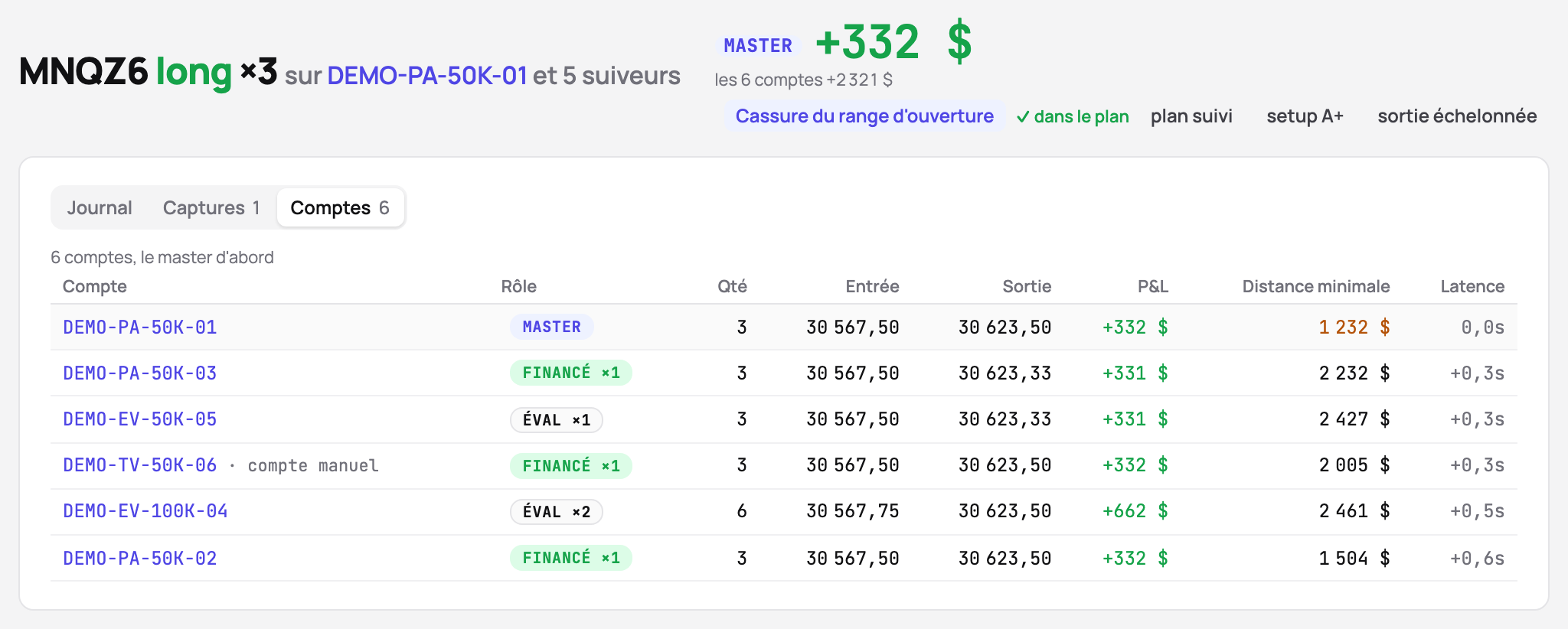Click the Compte column header
The width and height of the screenshot is (1568, 629).
point(95,286)
